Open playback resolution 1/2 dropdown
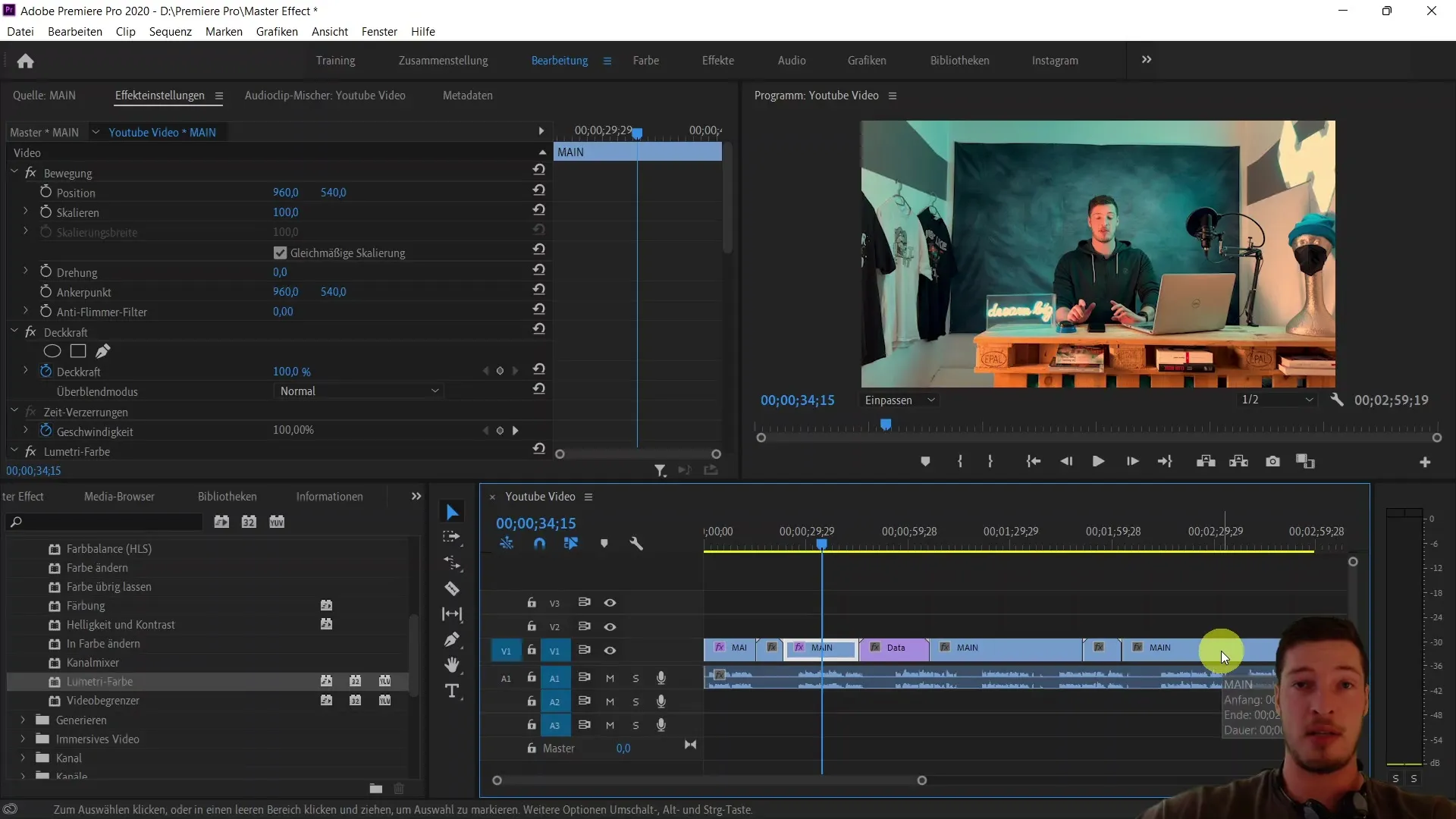Image resolution: width=1456 pixels, height=819 pixels. pyautogui.click(x=1278, y=400)
